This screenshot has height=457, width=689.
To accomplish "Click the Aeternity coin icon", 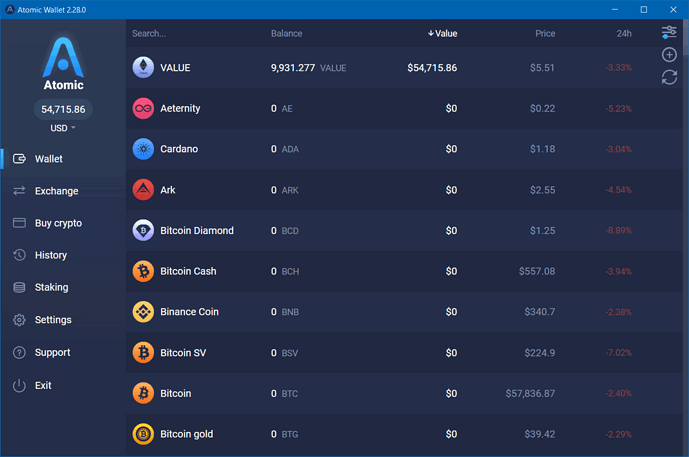I will (x=143, y=108).
